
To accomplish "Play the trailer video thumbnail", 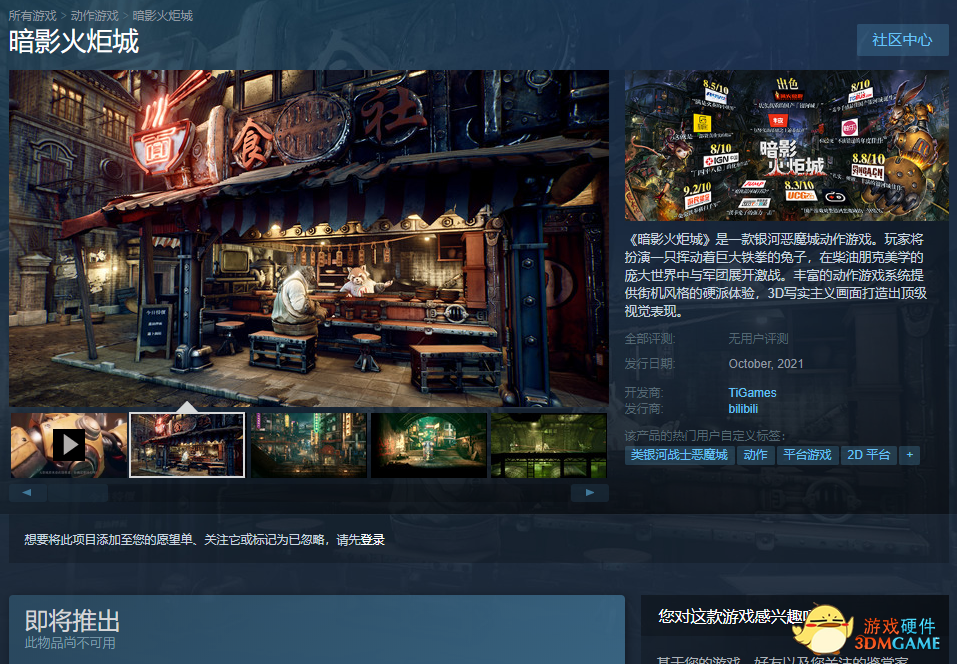I will tap(69, 445).
